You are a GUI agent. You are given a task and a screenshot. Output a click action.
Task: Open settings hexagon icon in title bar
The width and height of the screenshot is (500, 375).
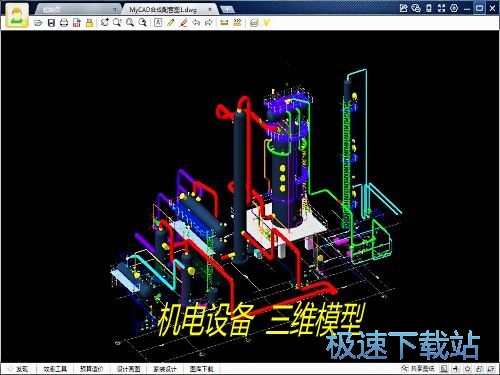pos(454,8)
